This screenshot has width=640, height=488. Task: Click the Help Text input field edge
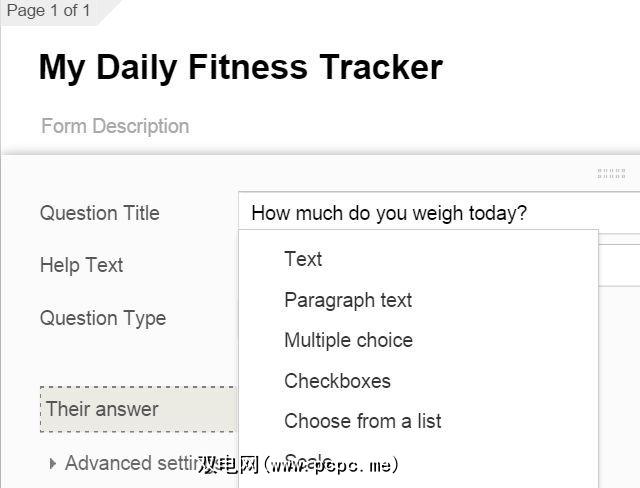click(x=619, y=266)
